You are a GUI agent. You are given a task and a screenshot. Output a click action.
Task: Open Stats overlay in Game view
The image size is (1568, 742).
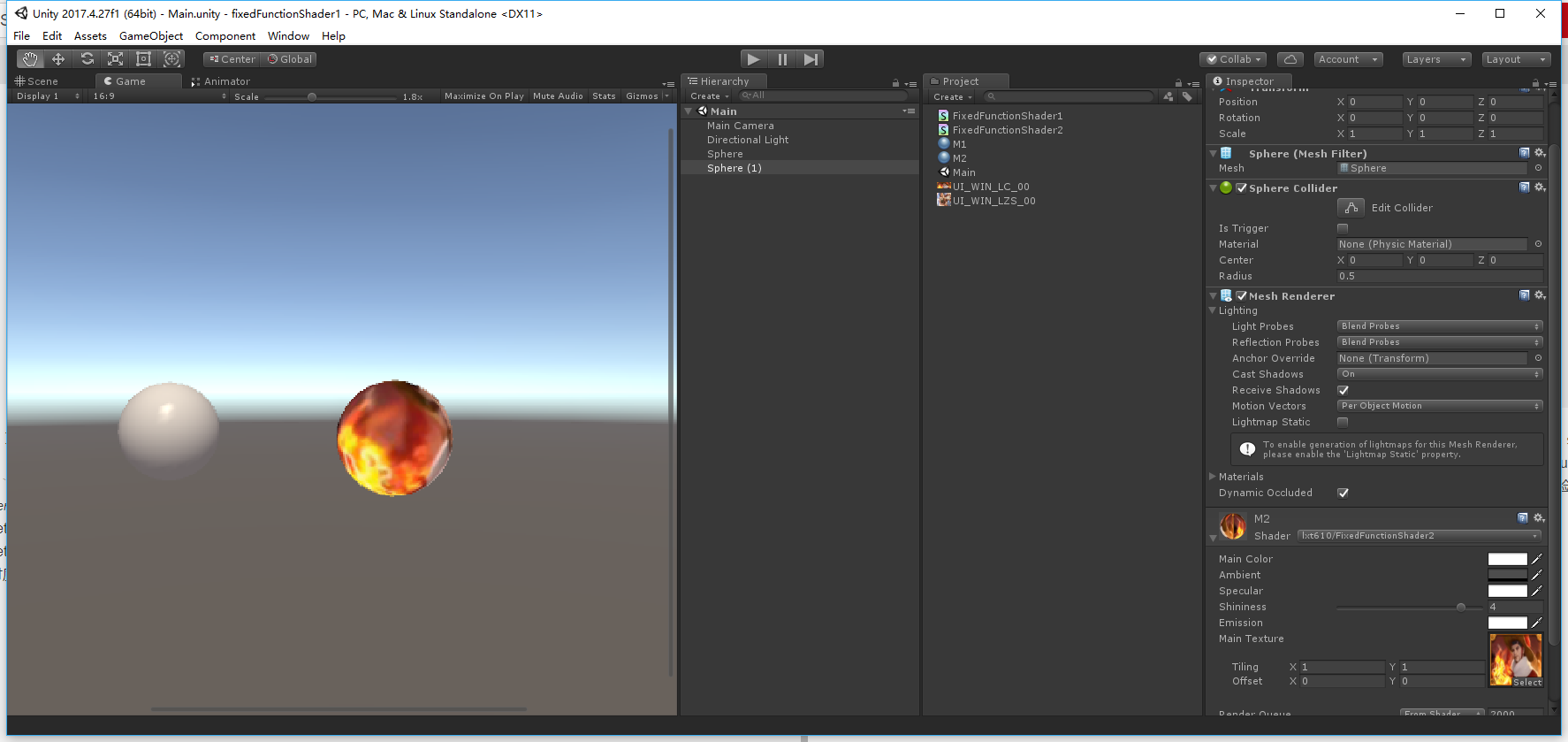coord(604,96)
